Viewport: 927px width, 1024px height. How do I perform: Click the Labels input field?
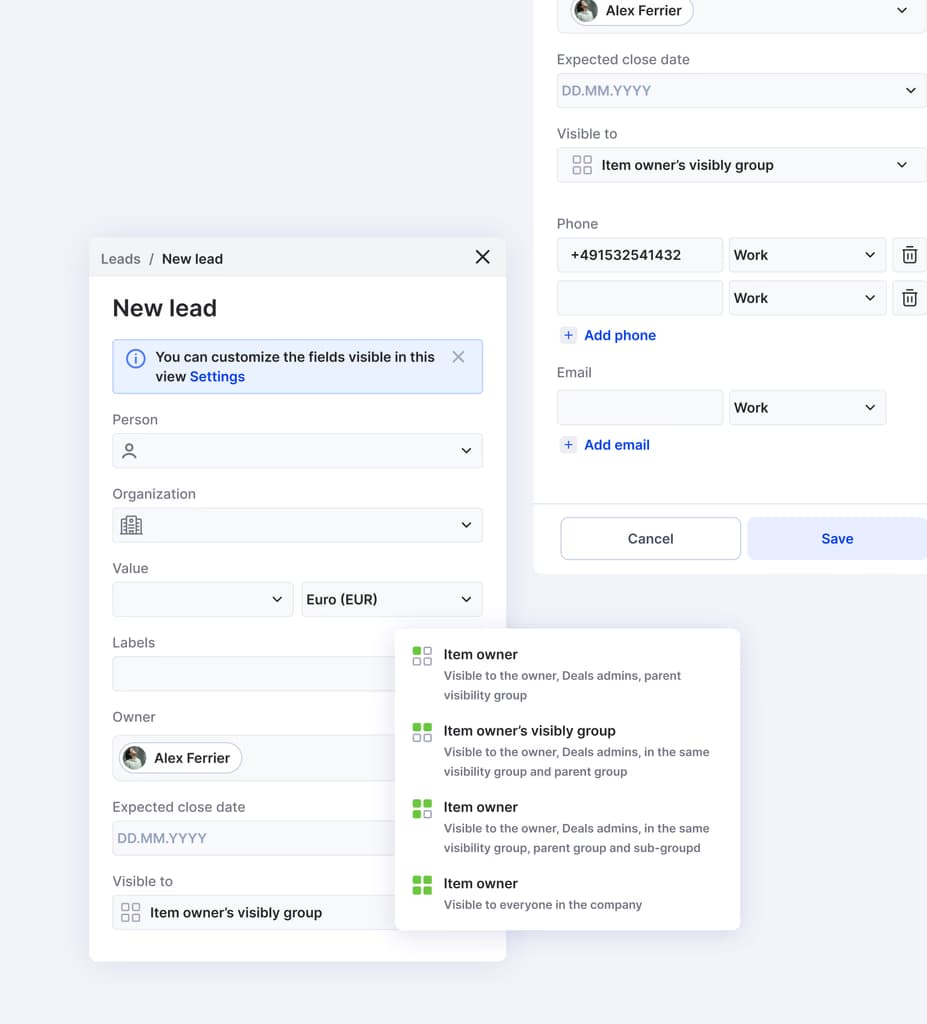(252, 674)
